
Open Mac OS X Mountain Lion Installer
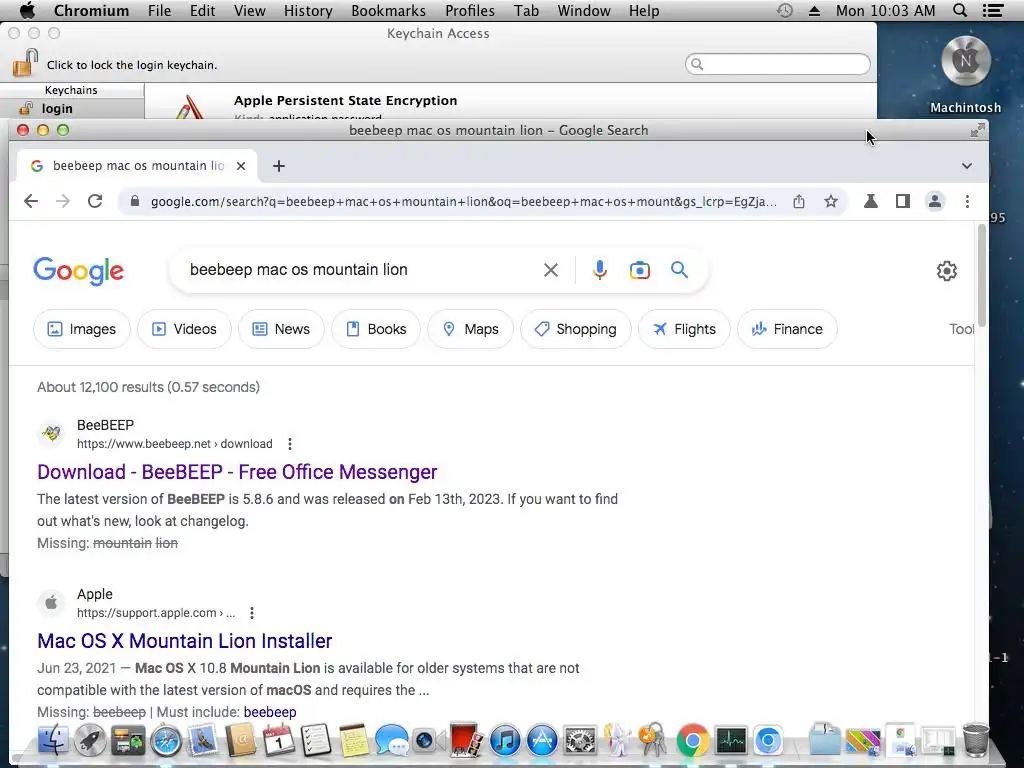[185, 641]
